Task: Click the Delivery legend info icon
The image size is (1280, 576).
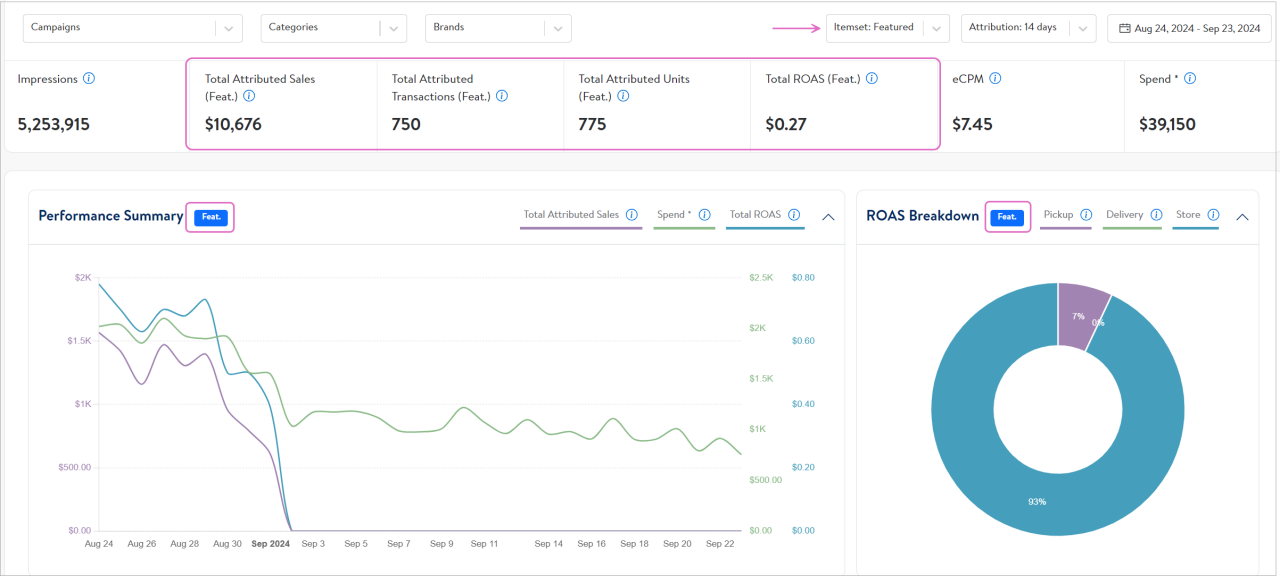Action: [1154, 214]
